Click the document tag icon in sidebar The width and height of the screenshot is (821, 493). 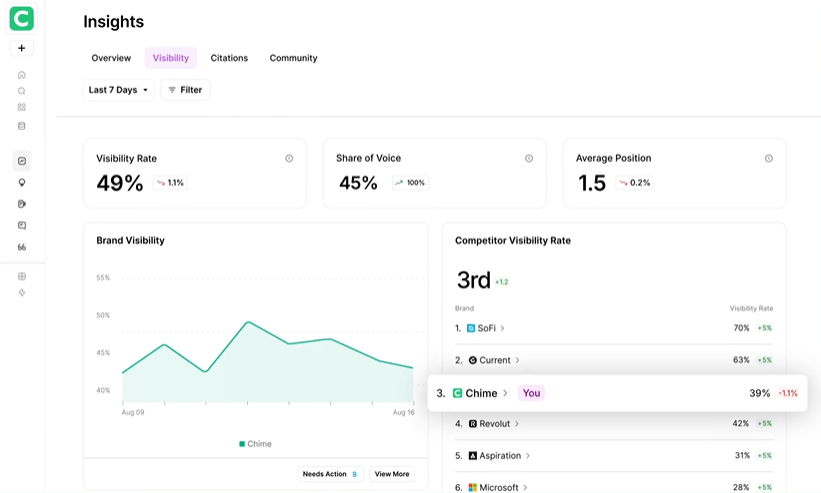[21, 204]
